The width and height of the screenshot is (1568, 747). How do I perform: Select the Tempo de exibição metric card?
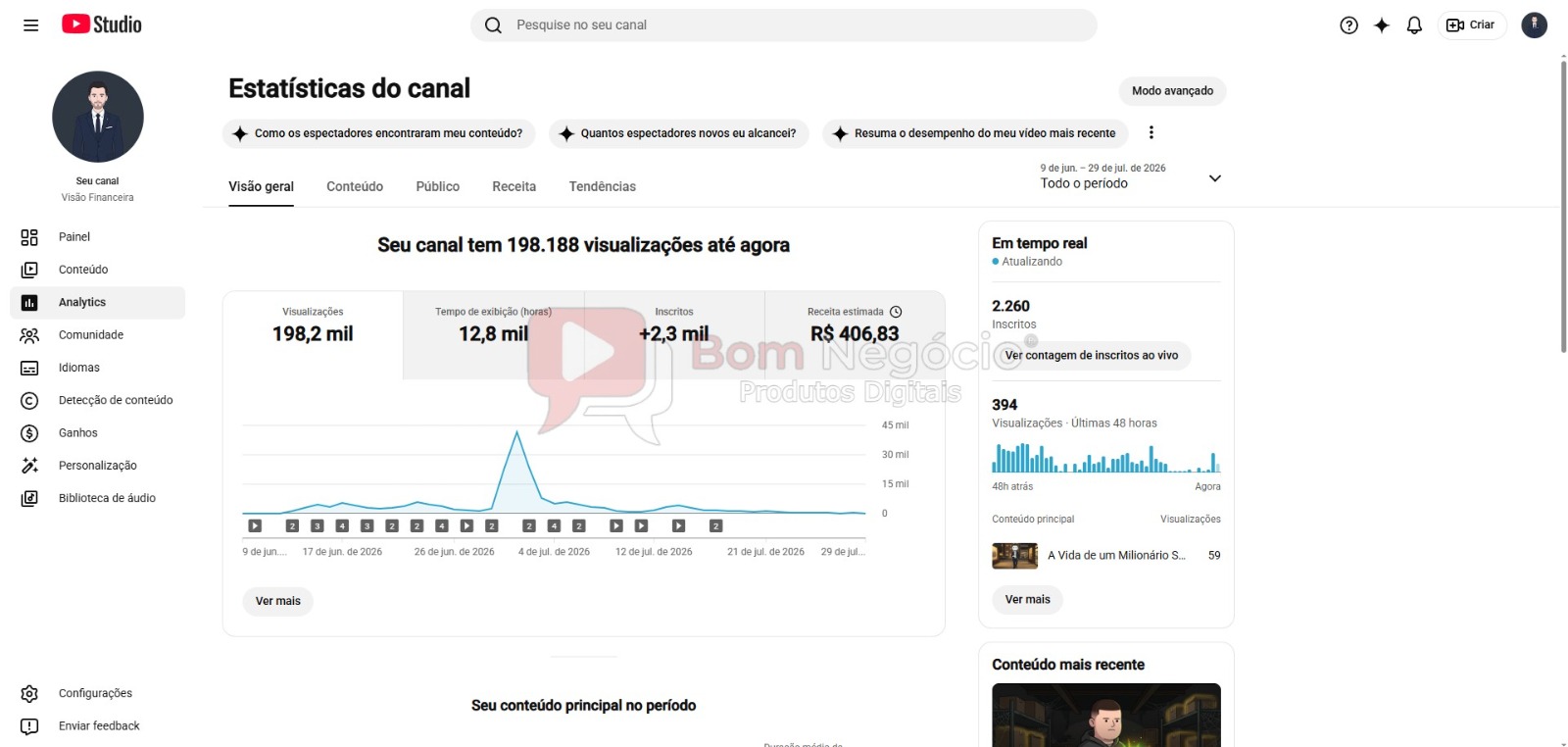click(494, 335)
